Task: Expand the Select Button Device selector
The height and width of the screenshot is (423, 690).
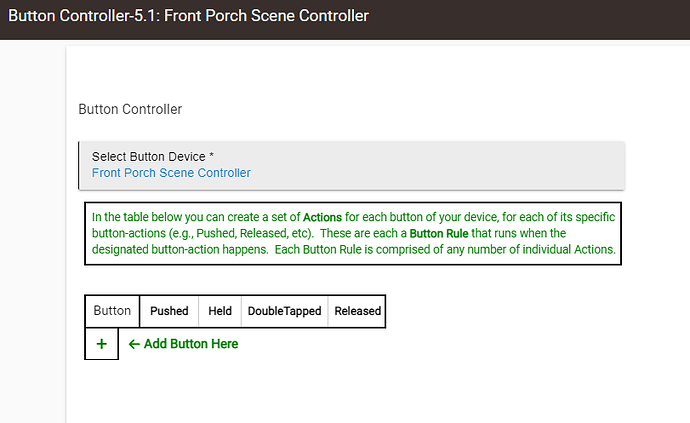Action: pyautogui.click(x=352, y=166)
